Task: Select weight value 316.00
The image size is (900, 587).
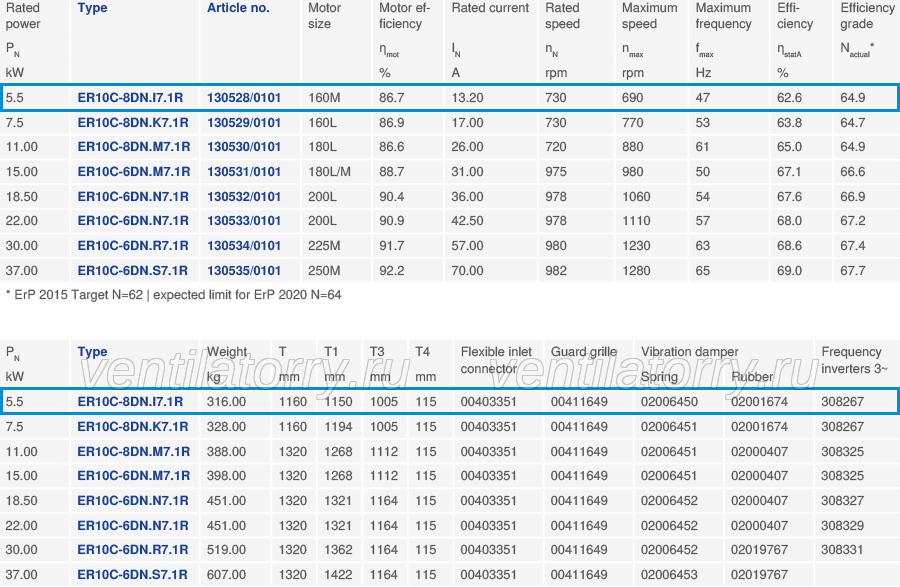Action: (x=226, y=402)
